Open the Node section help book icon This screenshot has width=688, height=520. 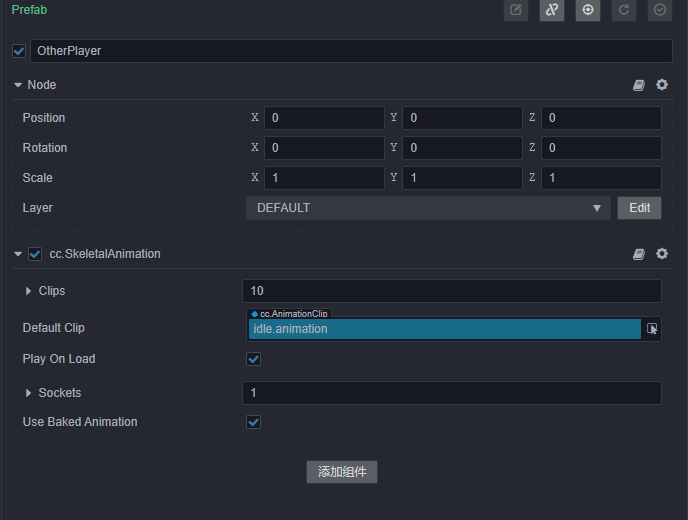(x=639, y=85)
